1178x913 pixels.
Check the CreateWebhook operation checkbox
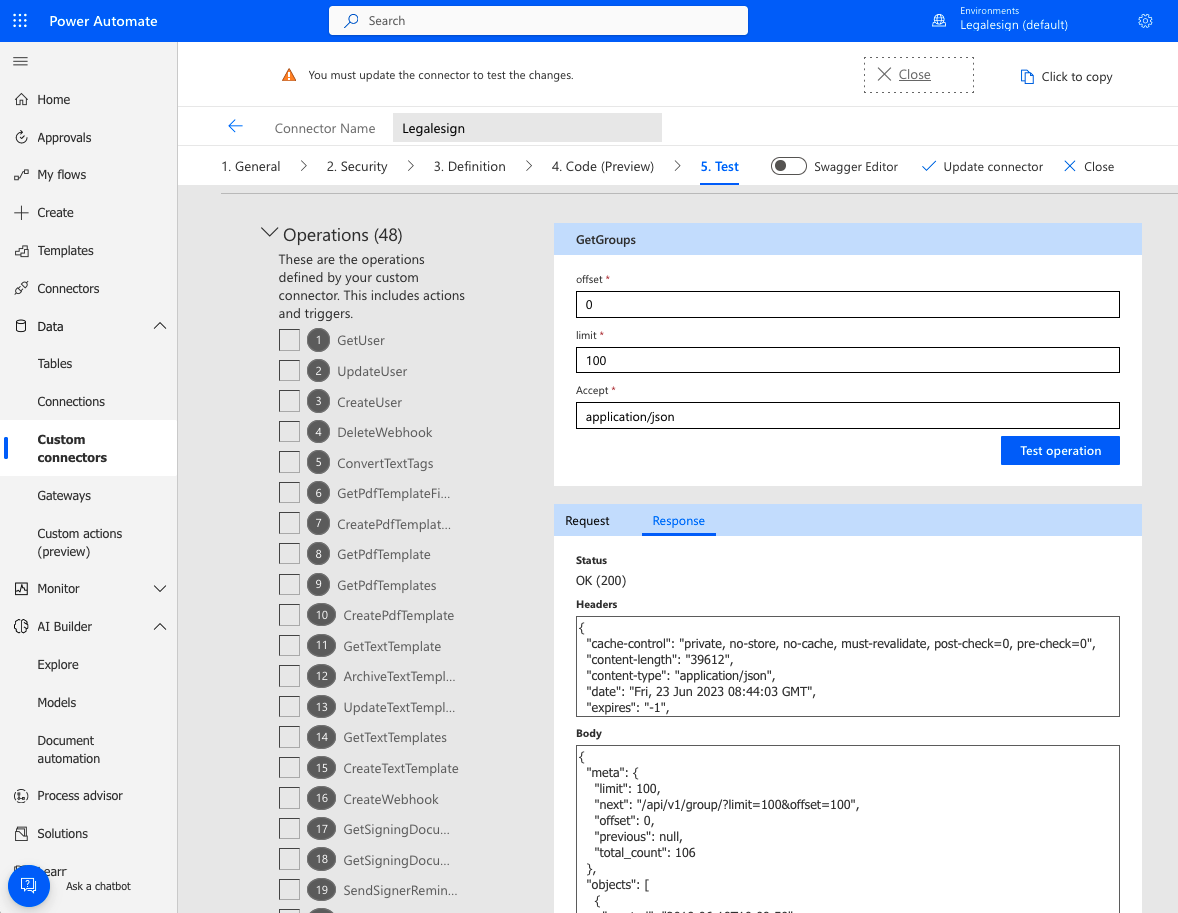click(289, 799)
